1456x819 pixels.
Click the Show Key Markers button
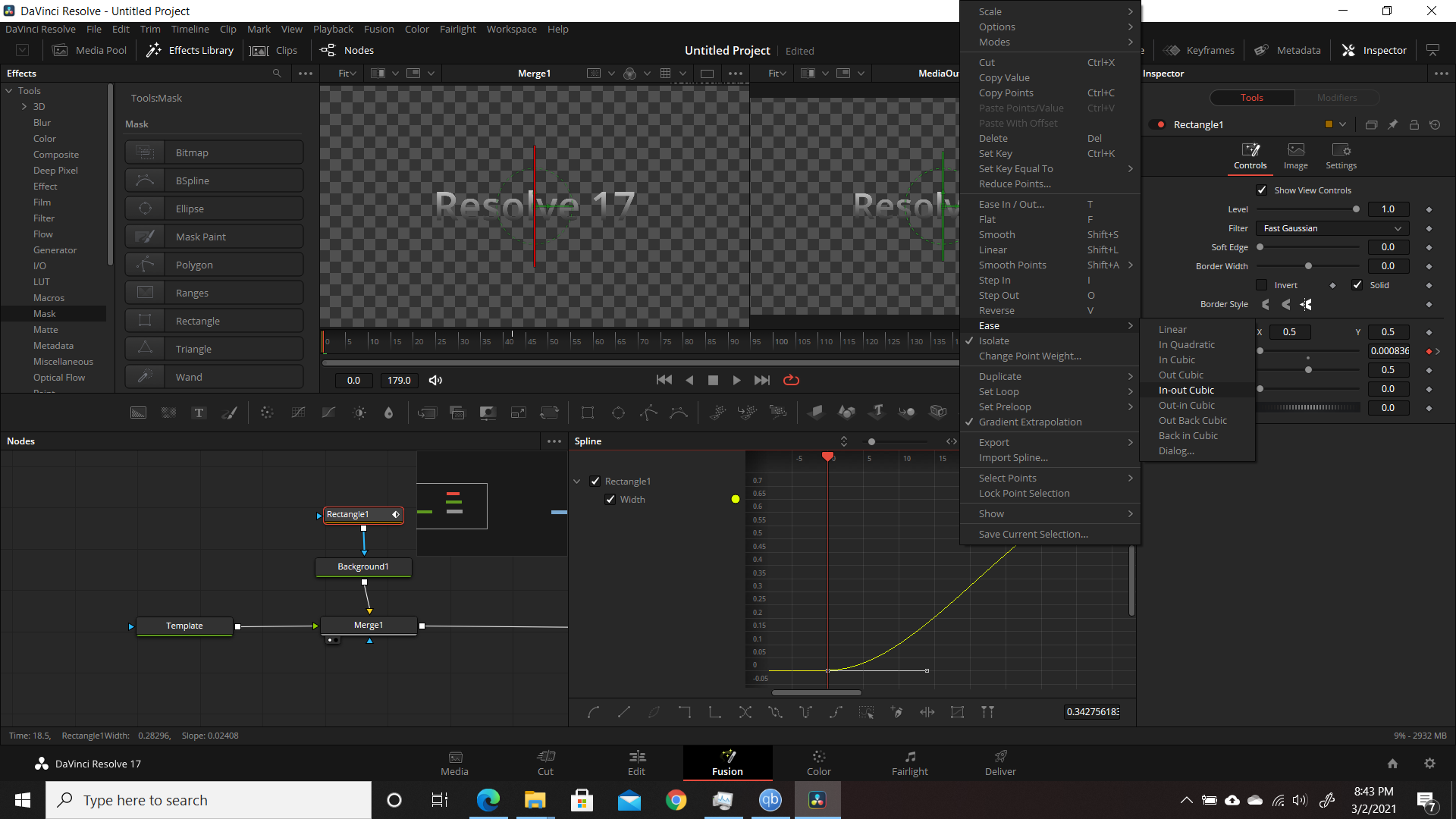click(987, 712)
